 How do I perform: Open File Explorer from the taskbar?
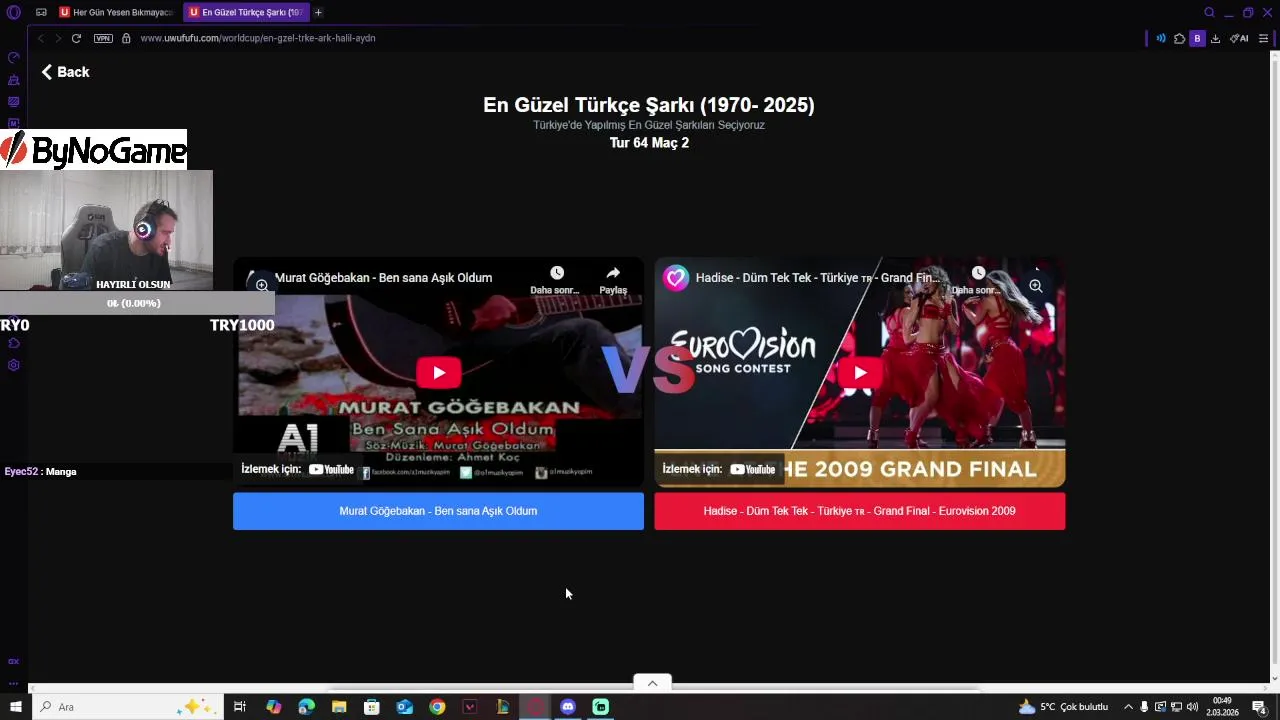point(339,707)
